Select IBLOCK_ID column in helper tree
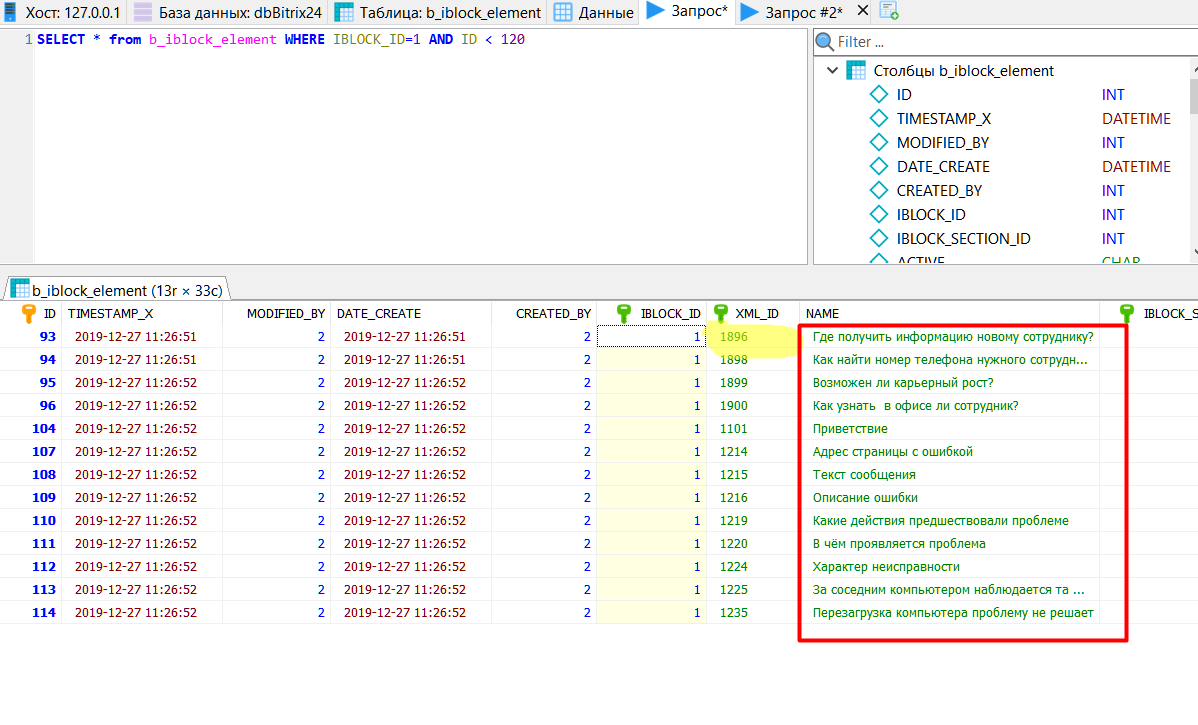Image resolution: width=1198 pixels, height=725 pixels. click(931, 215)
